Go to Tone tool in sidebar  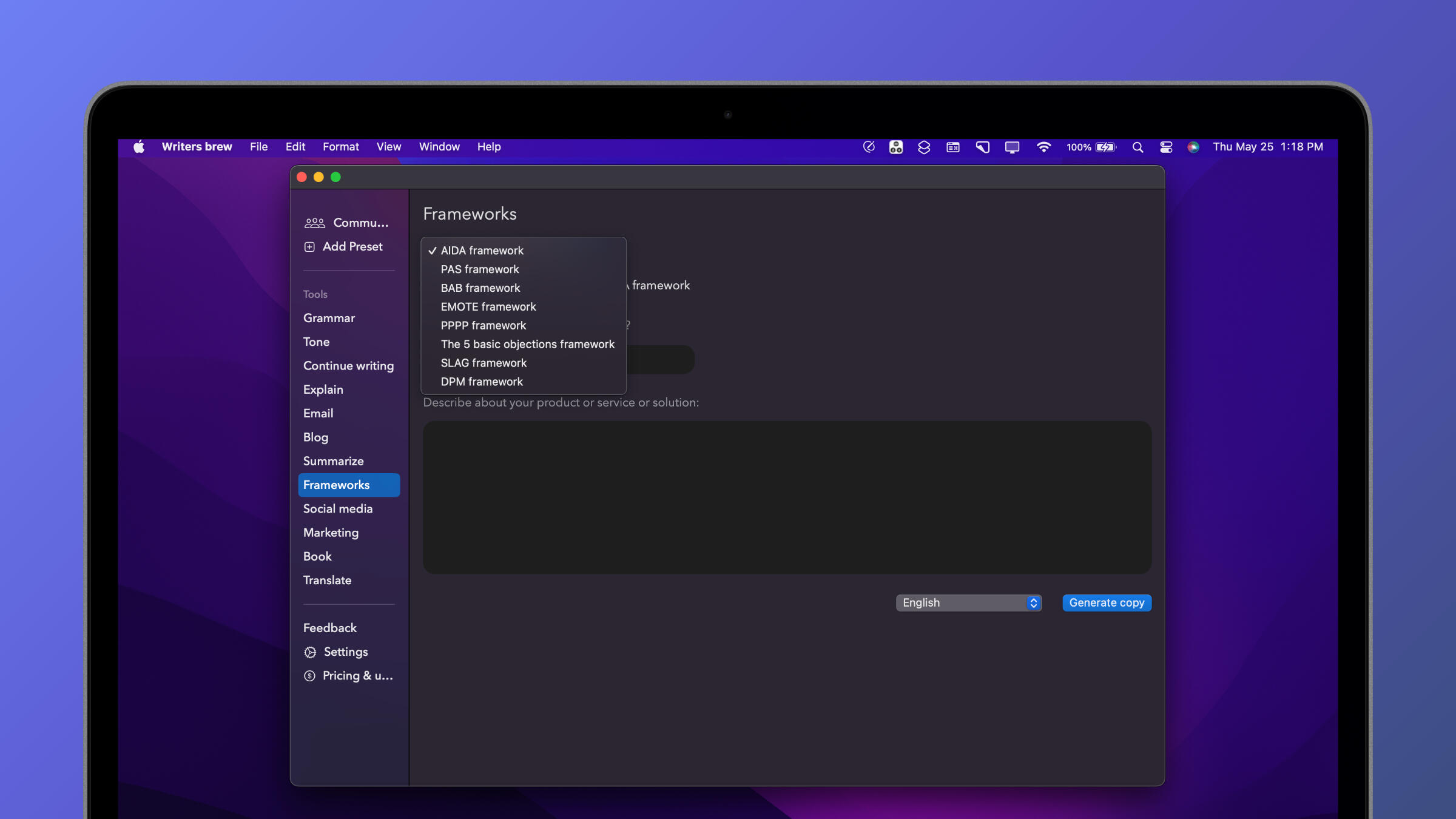point(349,342)
